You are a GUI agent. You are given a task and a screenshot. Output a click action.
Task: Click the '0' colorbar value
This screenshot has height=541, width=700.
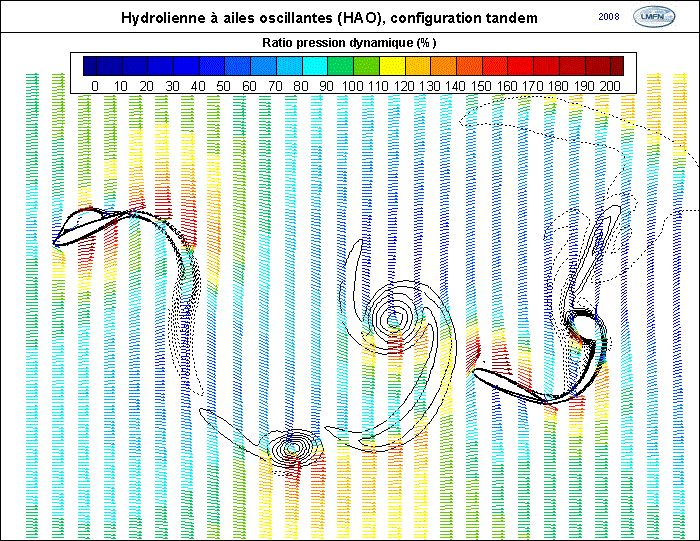pos(95,86)
